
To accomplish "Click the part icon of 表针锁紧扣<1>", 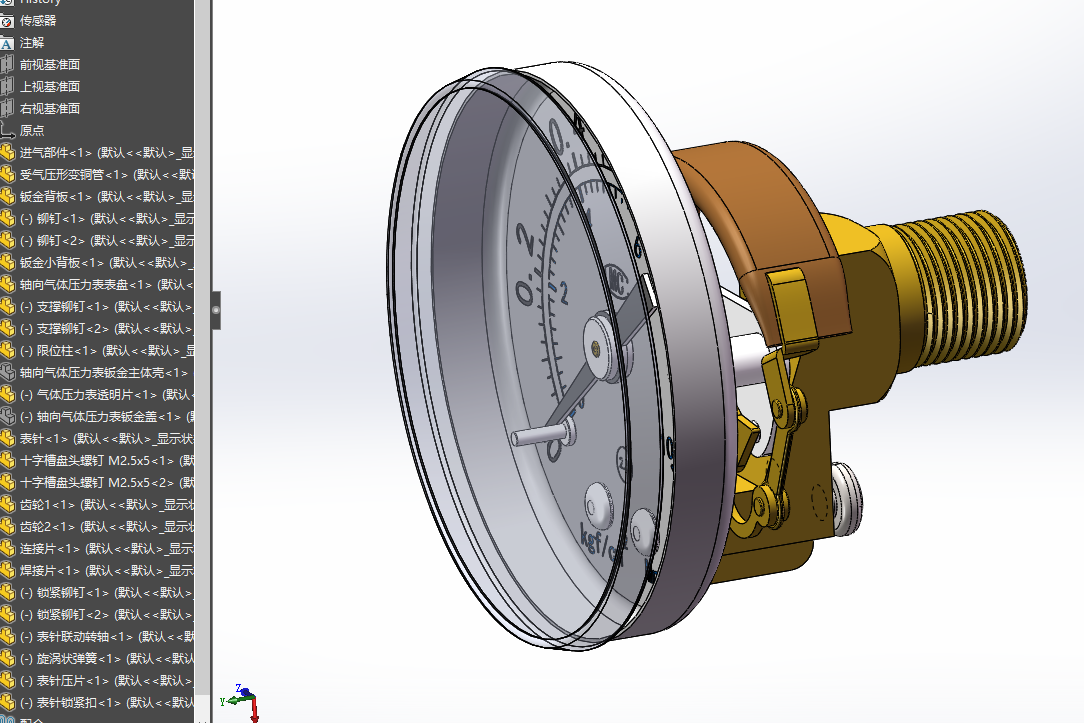I will (x=7, y=702).
